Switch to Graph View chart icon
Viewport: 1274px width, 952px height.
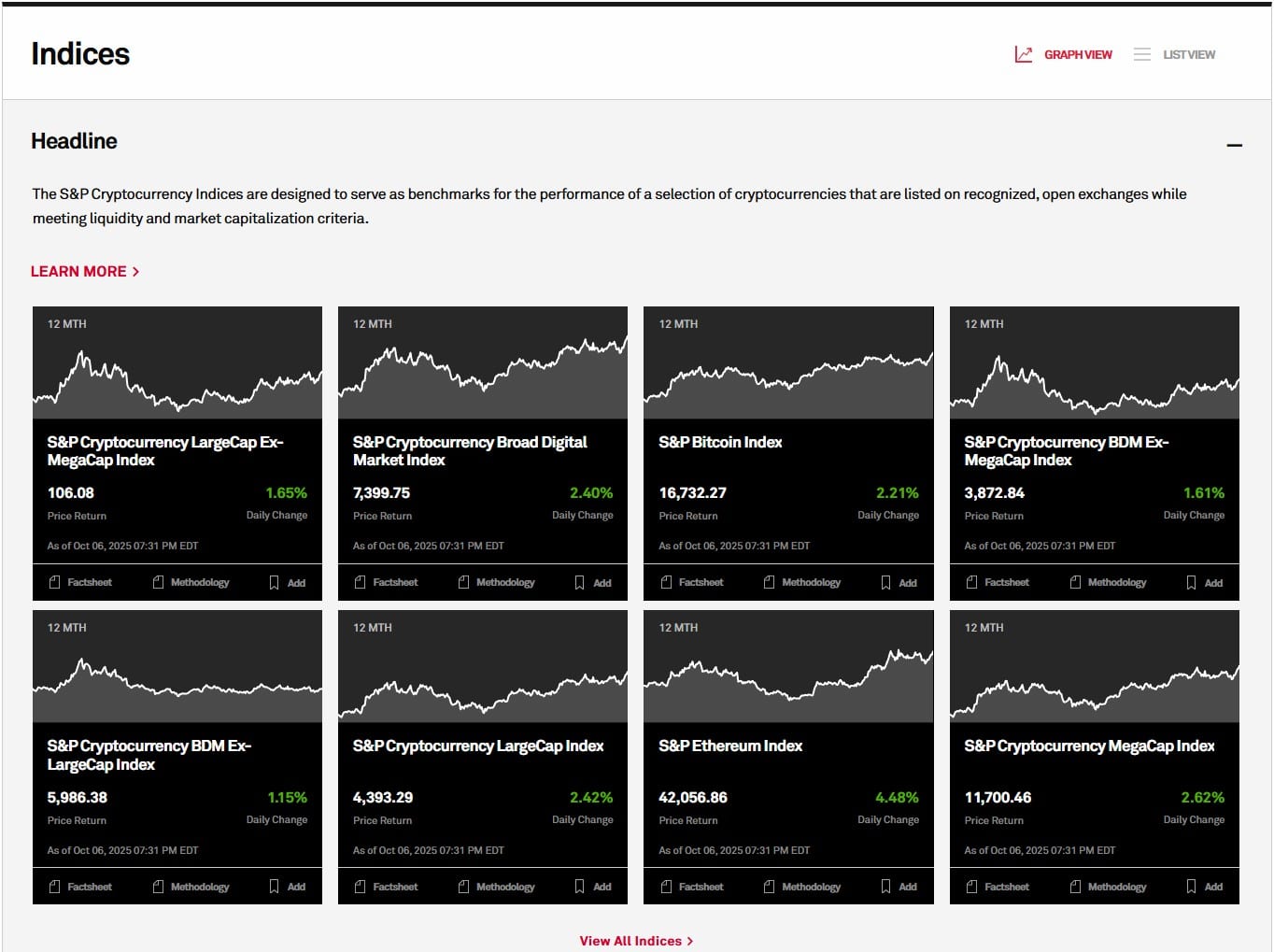(1024, 55)
